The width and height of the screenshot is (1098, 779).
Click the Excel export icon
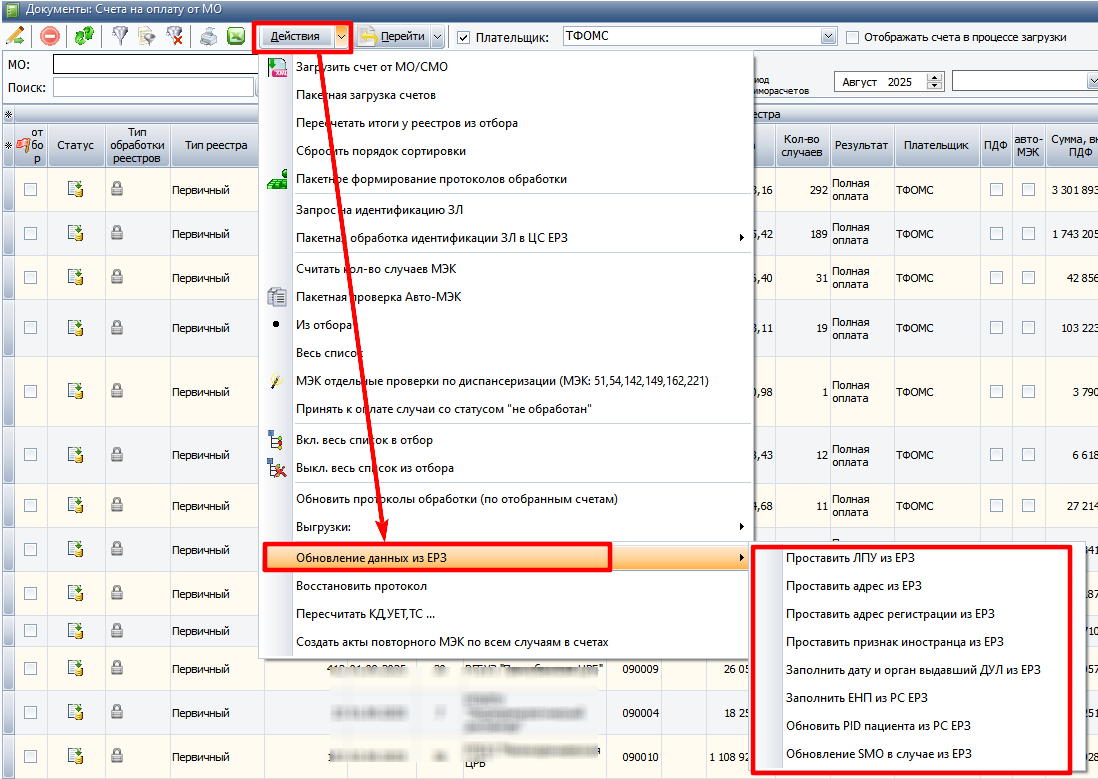(236, 36)
